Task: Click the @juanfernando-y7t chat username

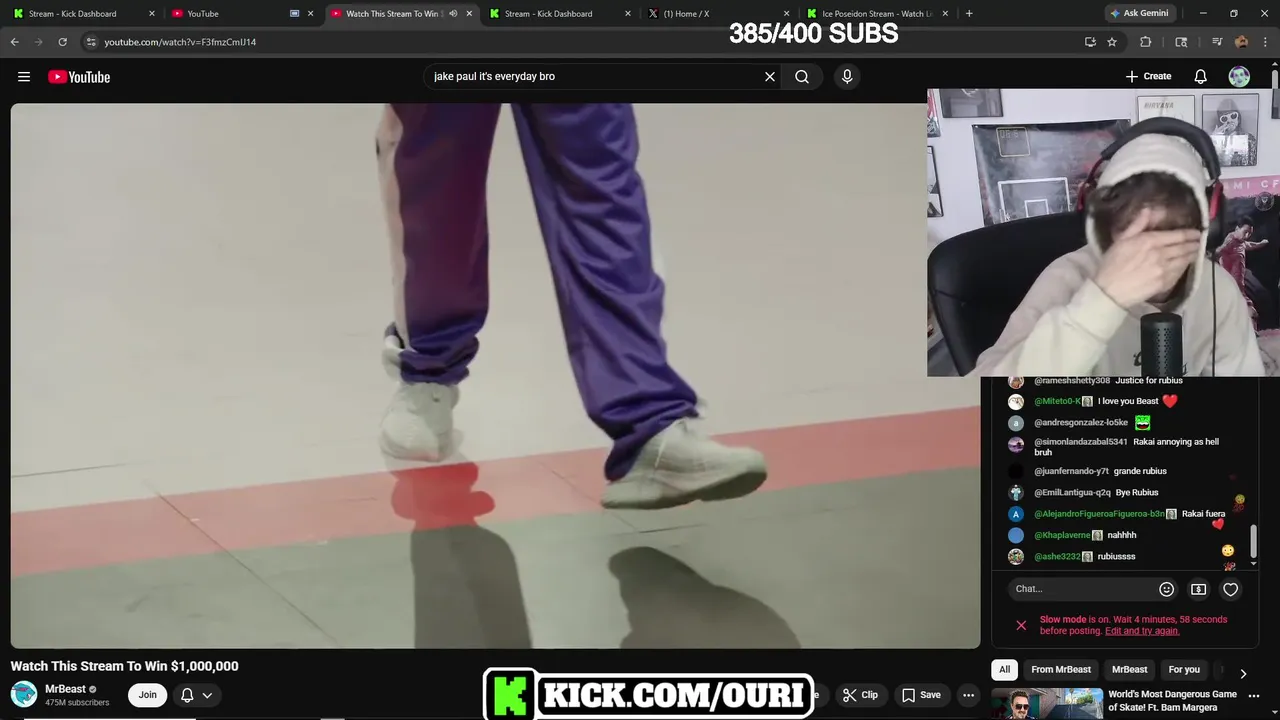Action: click(1072, 471)
